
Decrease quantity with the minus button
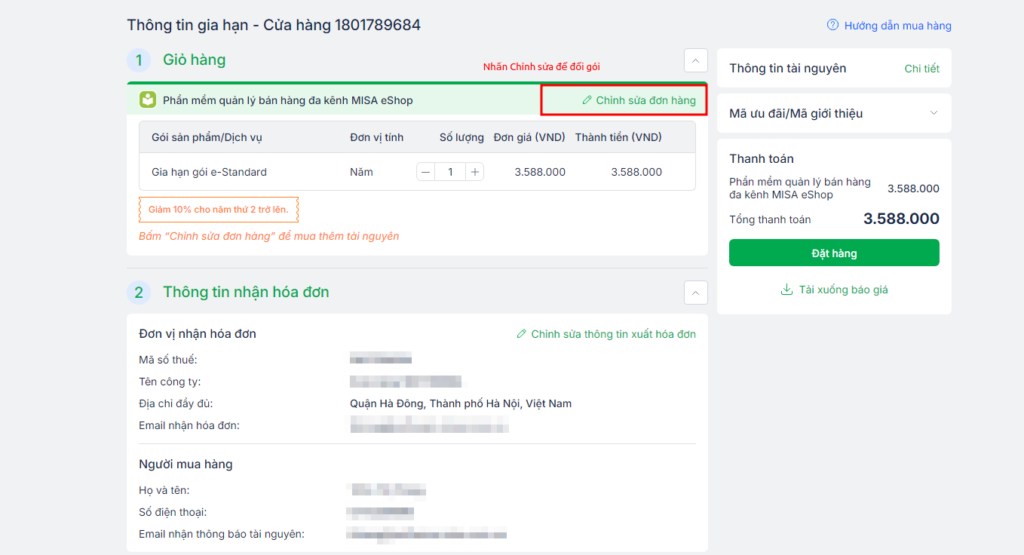[x=426, y=172]
